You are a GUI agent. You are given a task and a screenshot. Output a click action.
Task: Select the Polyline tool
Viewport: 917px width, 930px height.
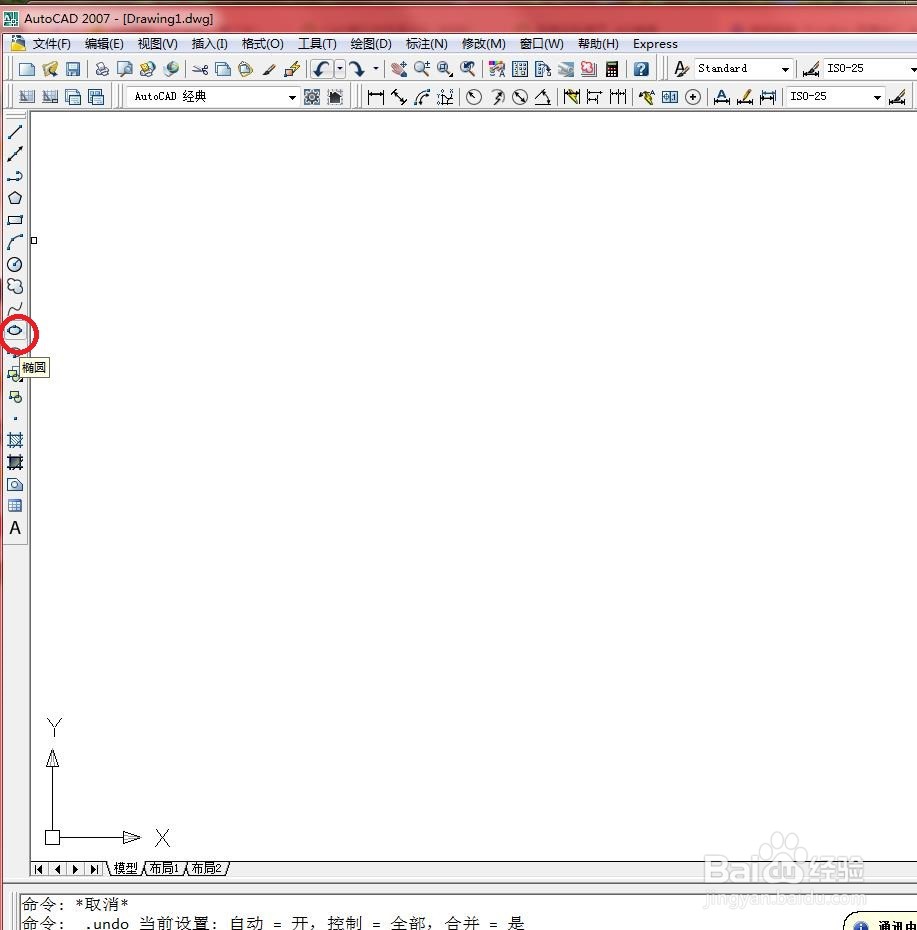coord(15,176)
